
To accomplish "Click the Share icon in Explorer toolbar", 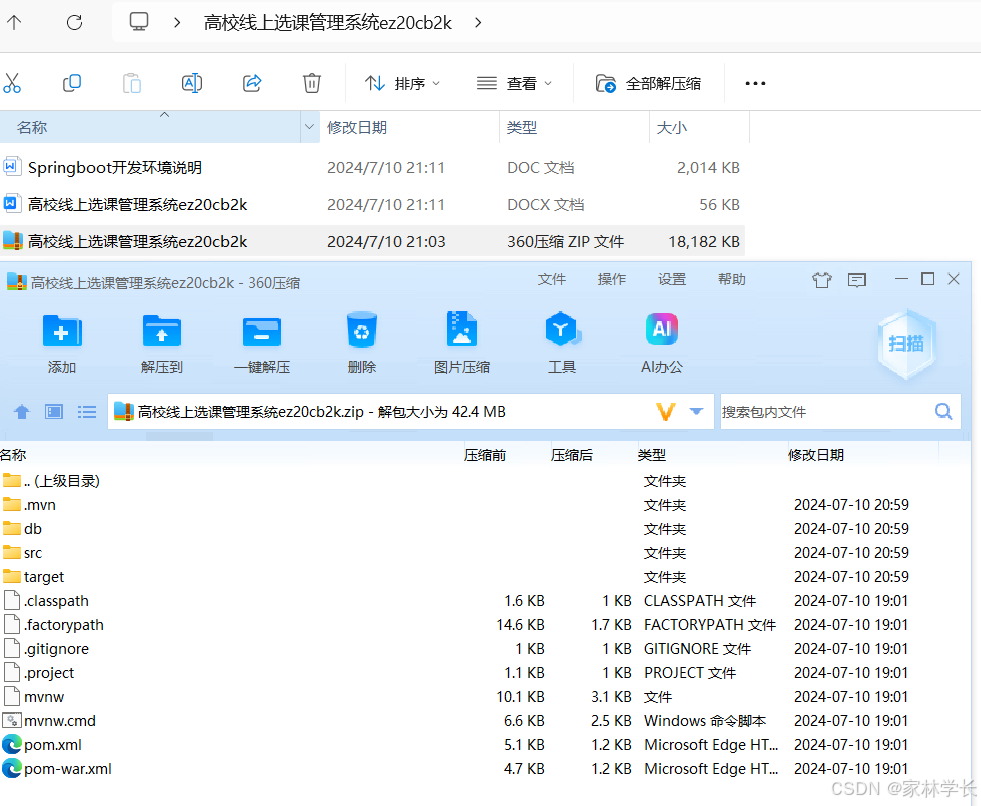I will tap(252, 83).
